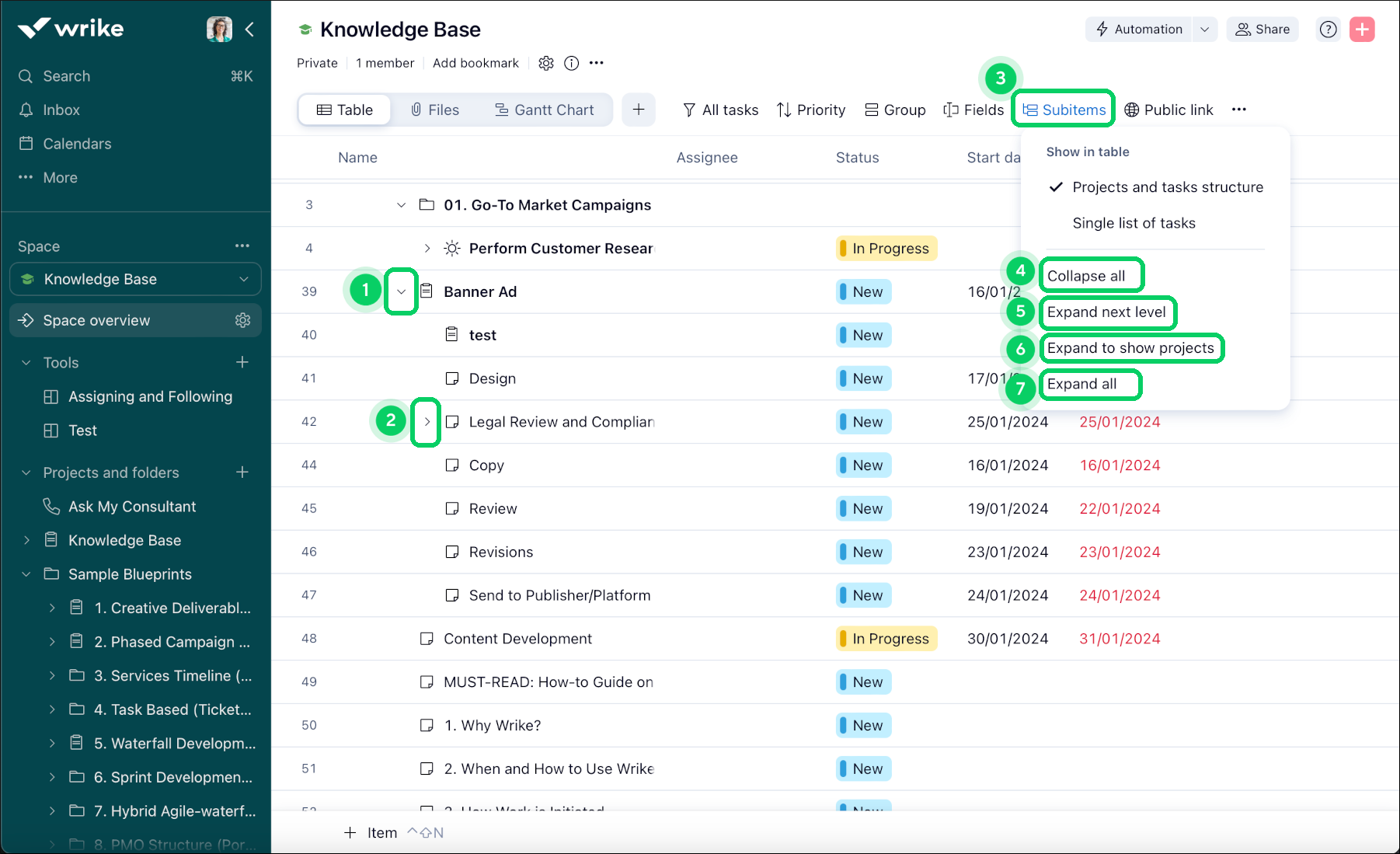The height and width of the screenshot is (854, 1400).
Task: Open the Group options
Action: tap(895, 110)
